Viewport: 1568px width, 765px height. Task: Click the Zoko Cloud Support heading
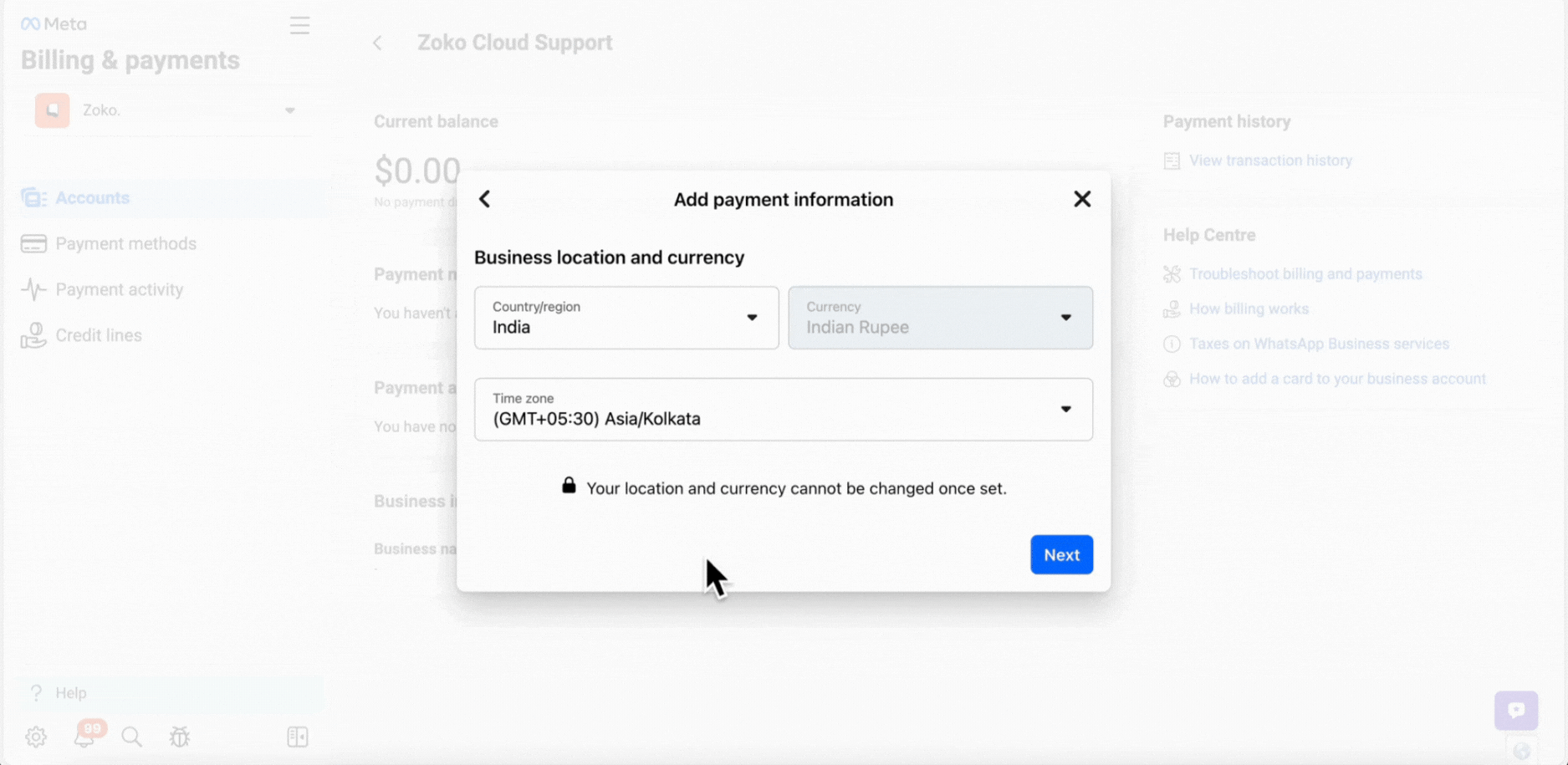coord(515,43)
